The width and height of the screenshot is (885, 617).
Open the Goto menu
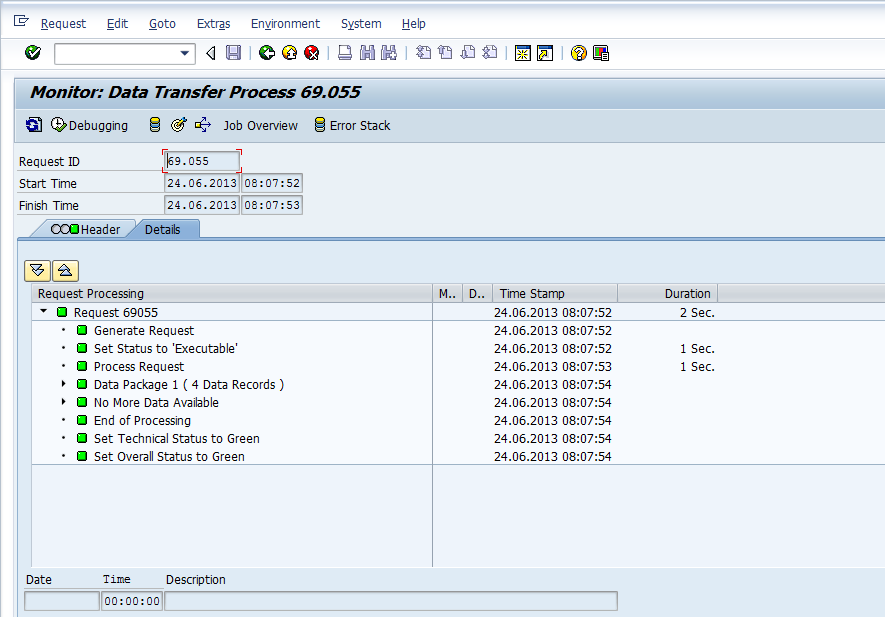tap(162, 23)
